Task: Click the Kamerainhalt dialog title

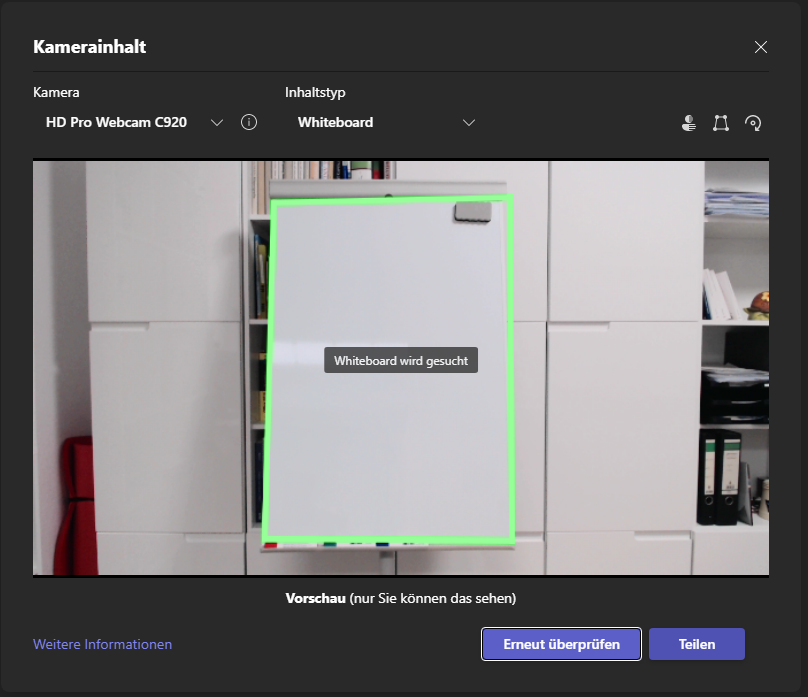Action: coord(90,47)
